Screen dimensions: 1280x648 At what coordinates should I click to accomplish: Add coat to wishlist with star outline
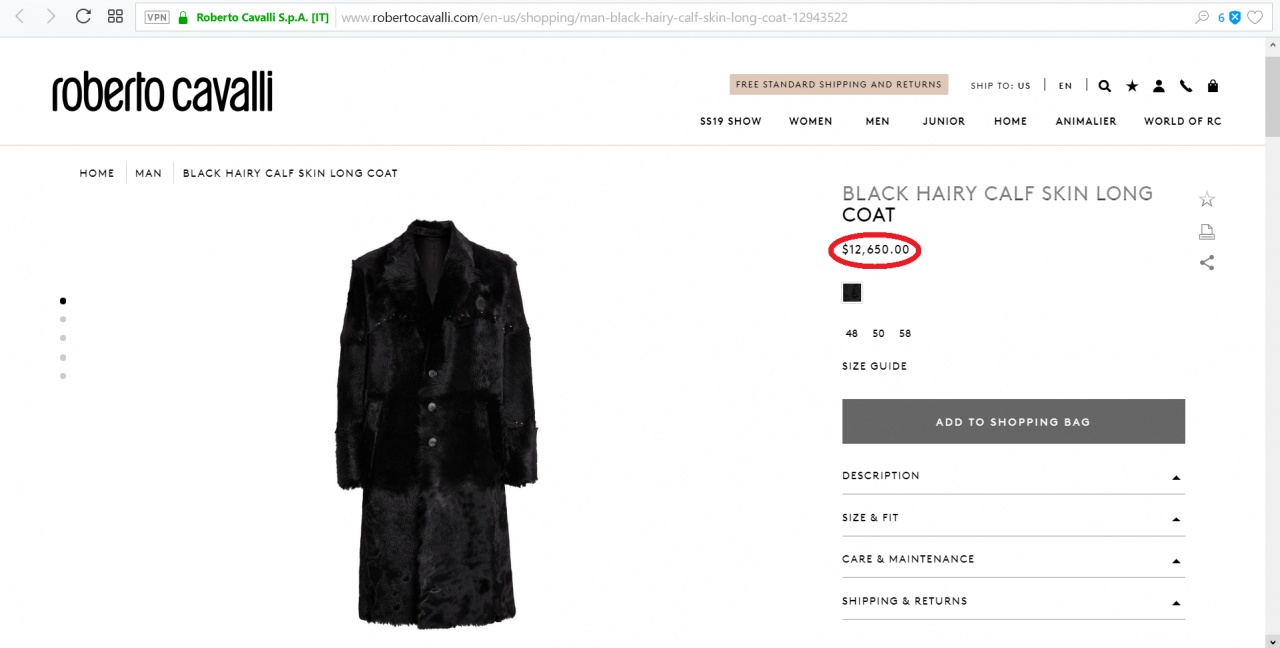click(x=1207, y=199)
